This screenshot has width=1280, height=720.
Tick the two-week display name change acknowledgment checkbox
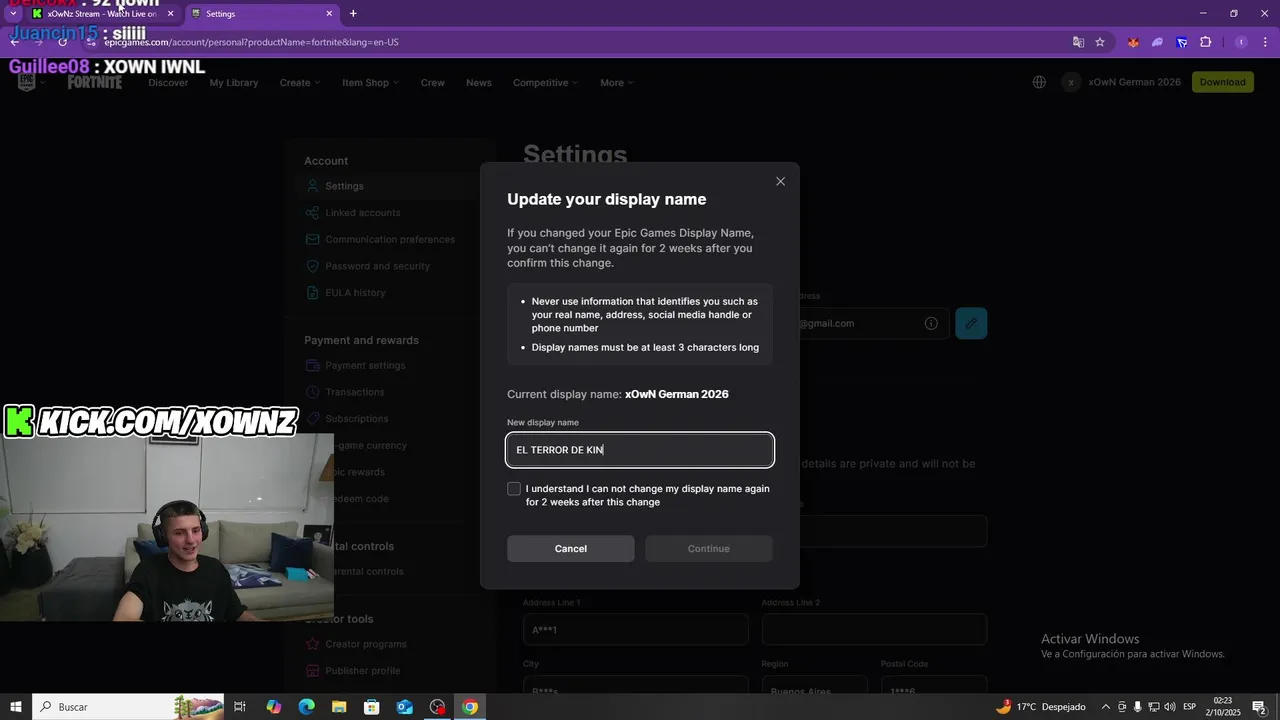pos(514,489)
